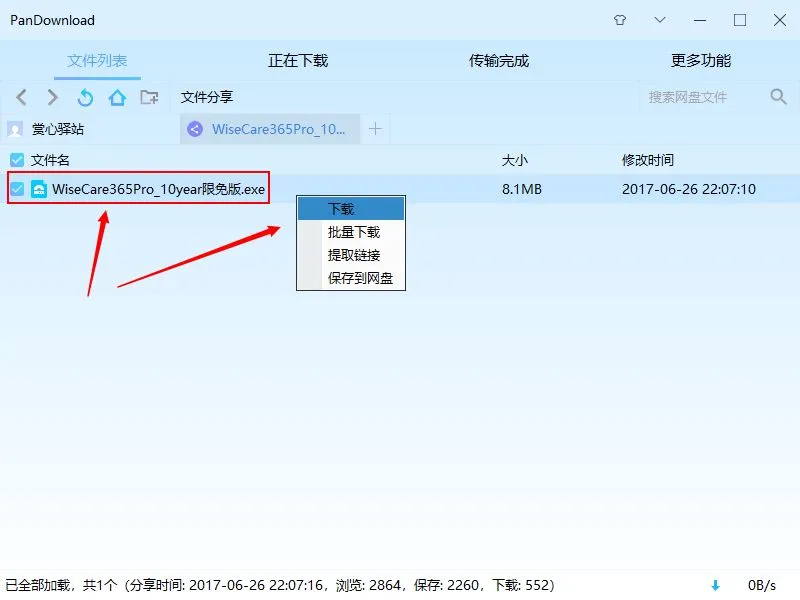800x600 pixels.
Task: Click the exe file type icon
Action: 39,189
